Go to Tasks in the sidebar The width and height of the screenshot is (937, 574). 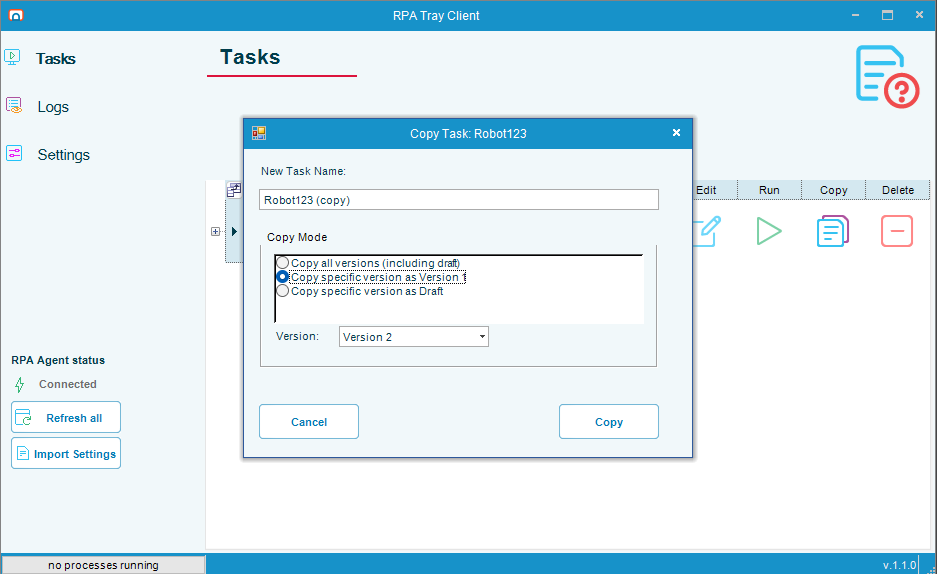(56, 59)
